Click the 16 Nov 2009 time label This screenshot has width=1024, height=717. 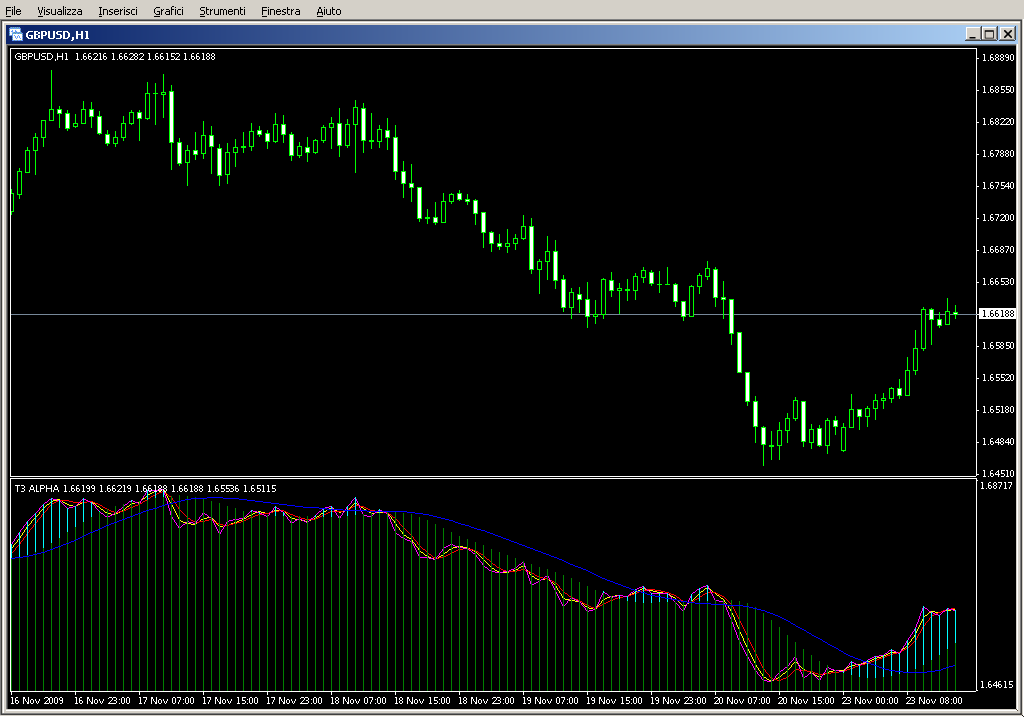(37, 701)
